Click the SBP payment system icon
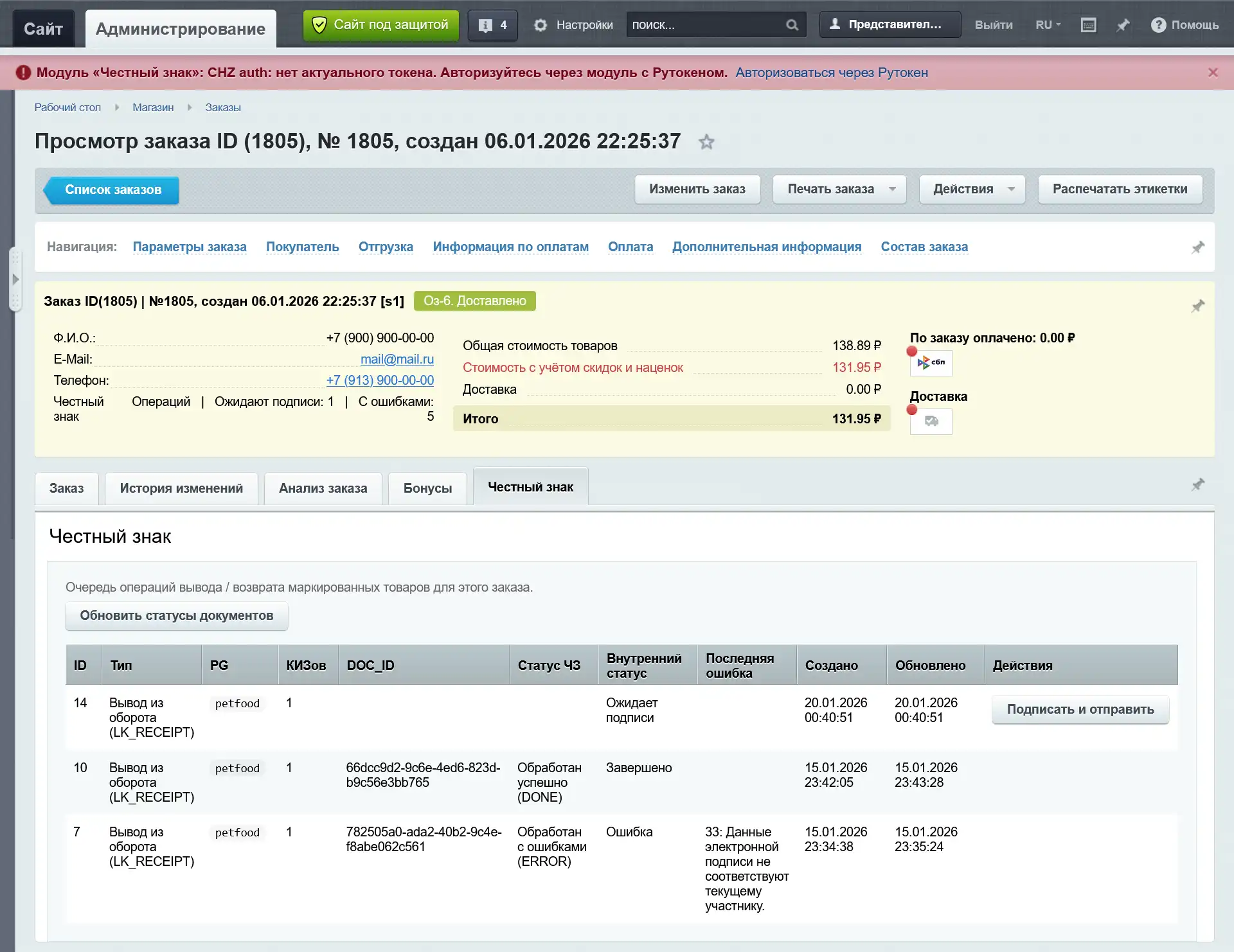The image size is (1234, 952). pyautogui.click(x=931, y=363)
